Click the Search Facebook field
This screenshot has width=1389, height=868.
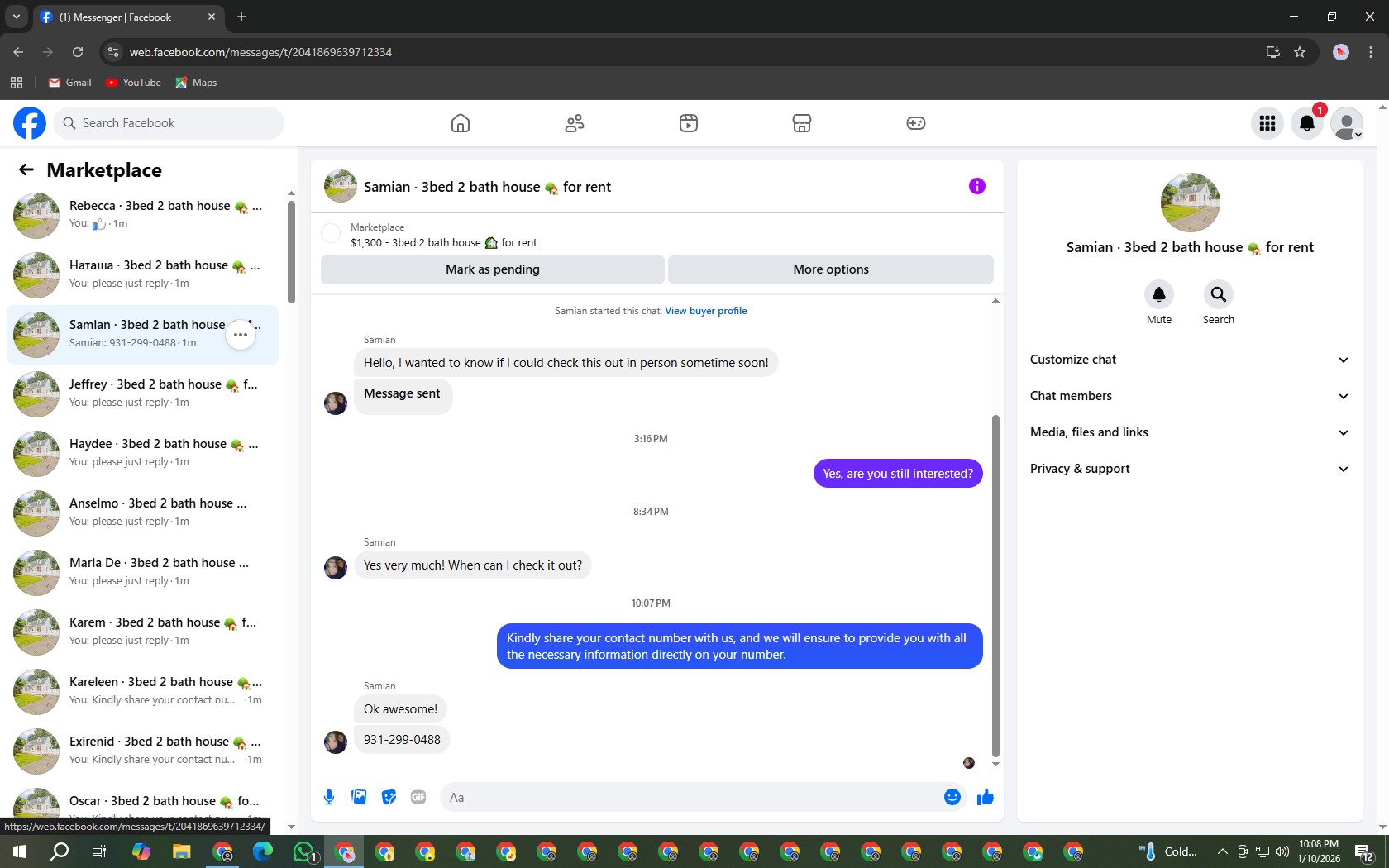click(169, 123)
